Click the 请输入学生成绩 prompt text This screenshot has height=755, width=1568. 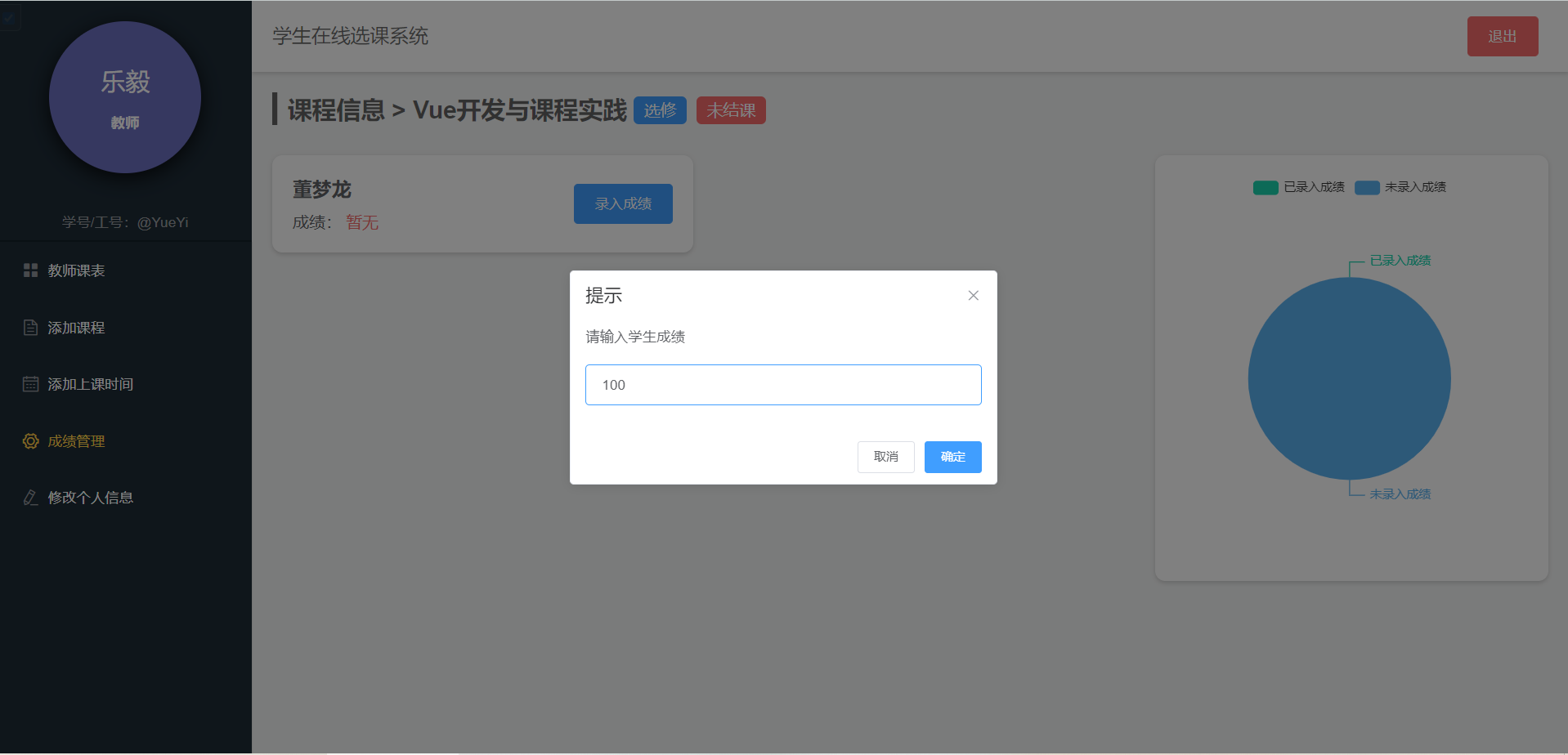click(x=635, y=337)
